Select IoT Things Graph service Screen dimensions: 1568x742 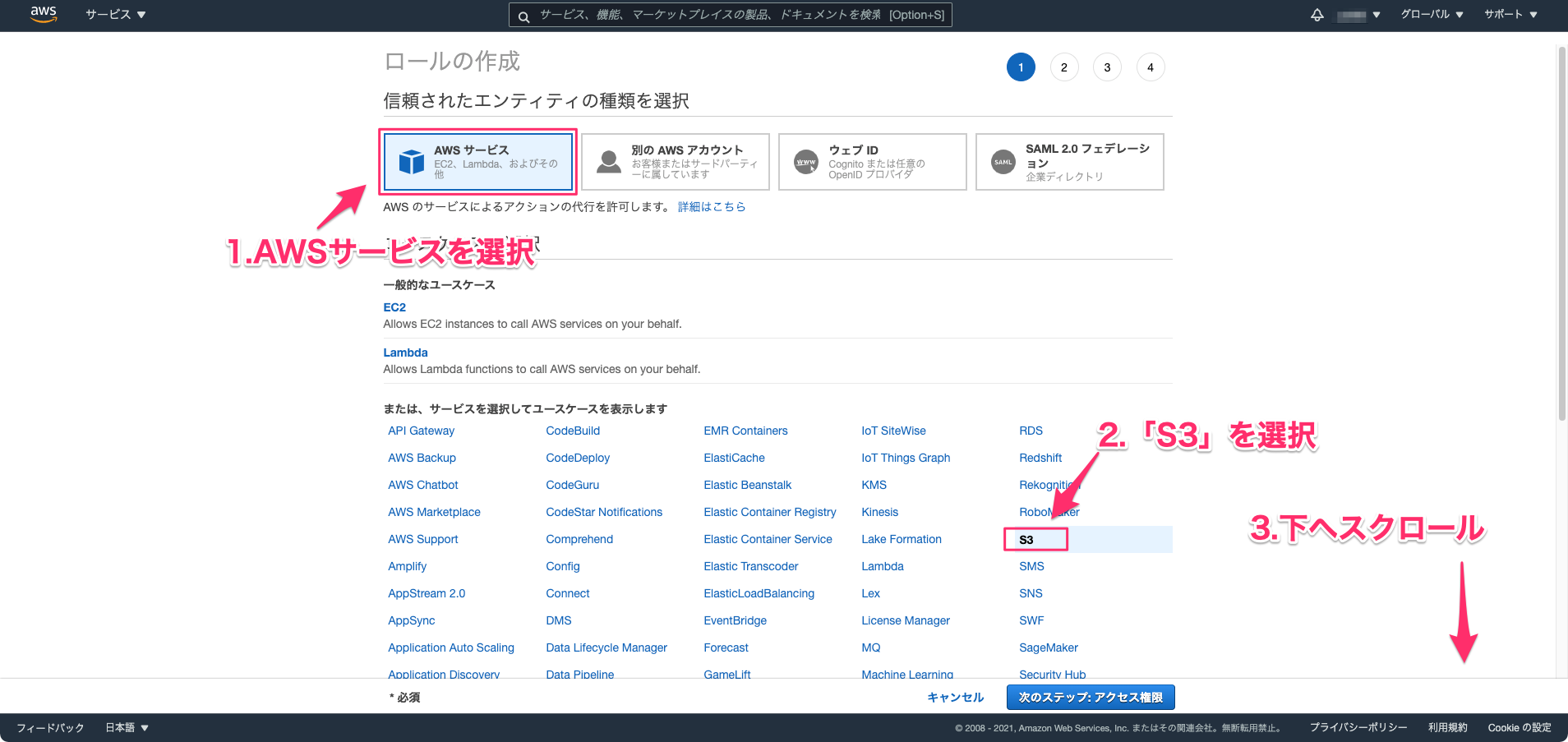(x=906, y=458)
